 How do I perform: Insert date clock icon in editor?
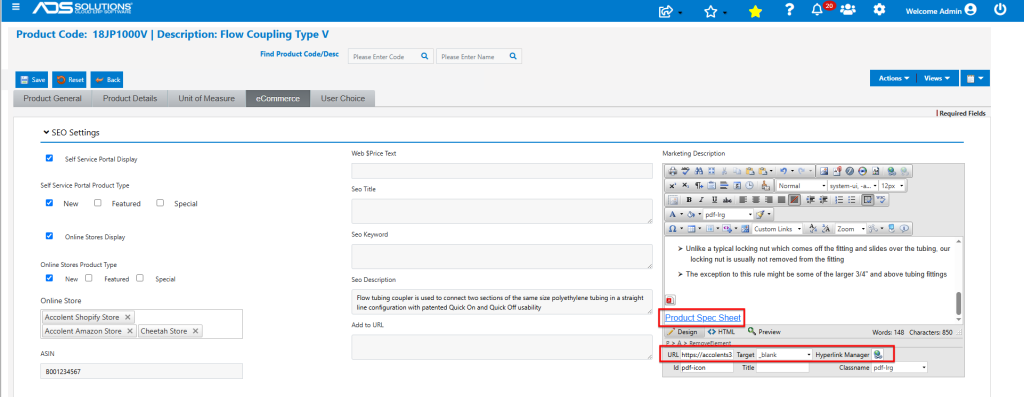tap(750, 185)
